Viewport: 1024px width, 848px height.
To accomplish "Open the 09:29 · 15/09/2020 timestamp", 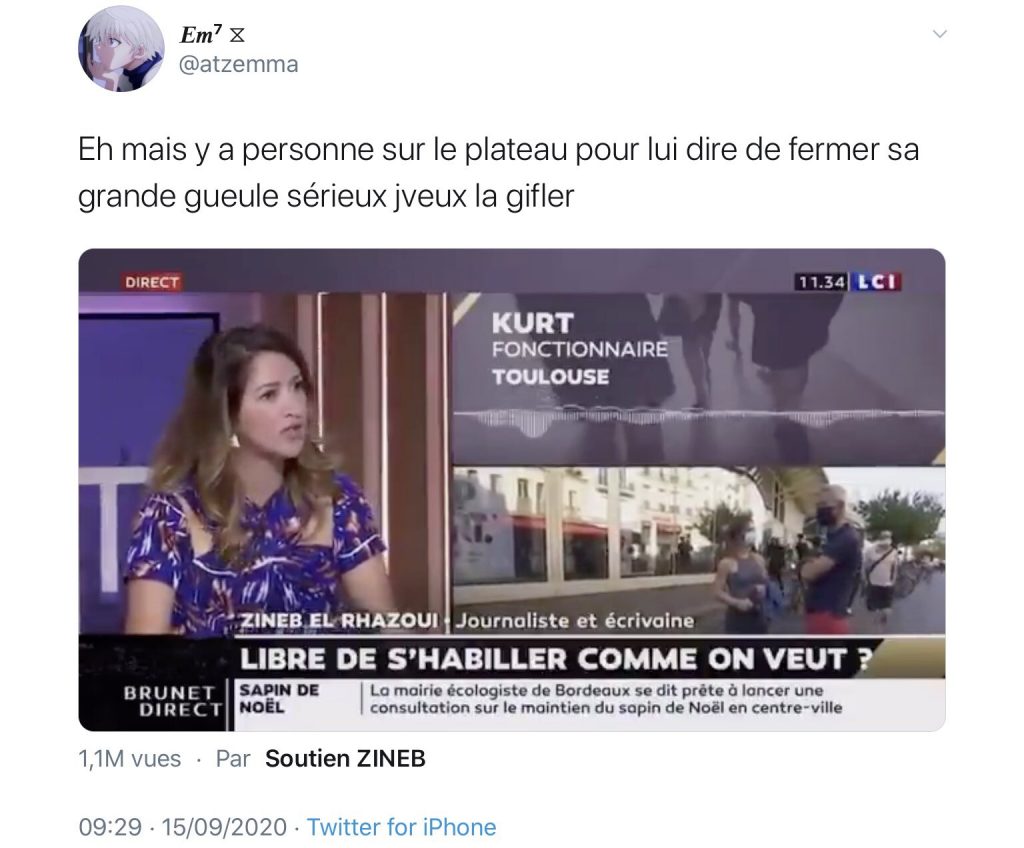I will coord(182,826).
